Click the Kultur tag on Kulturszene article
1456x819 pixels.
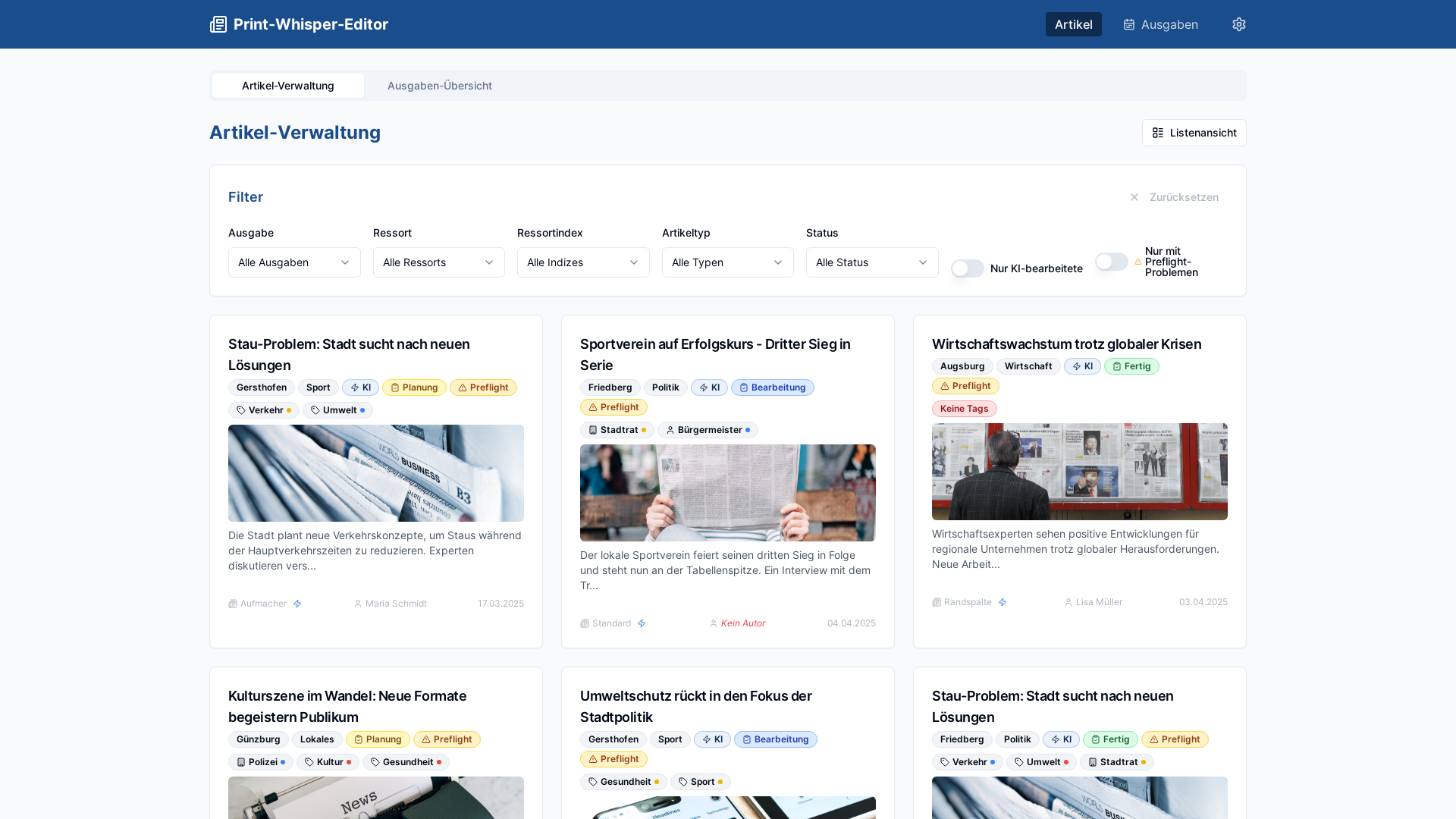click(328, 762)
